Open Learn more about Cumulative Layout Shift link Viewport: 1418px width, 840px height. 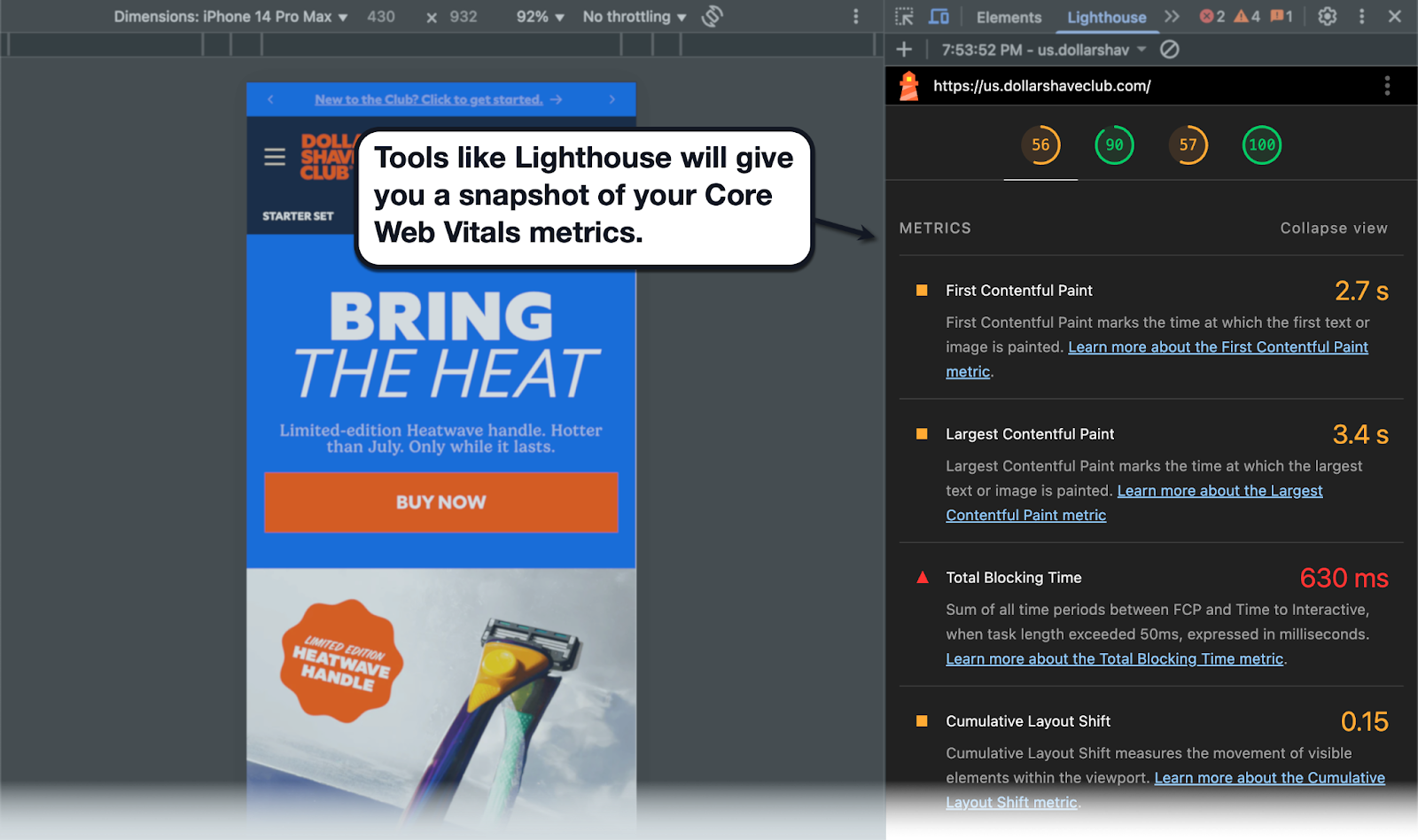coord(1269,778)
